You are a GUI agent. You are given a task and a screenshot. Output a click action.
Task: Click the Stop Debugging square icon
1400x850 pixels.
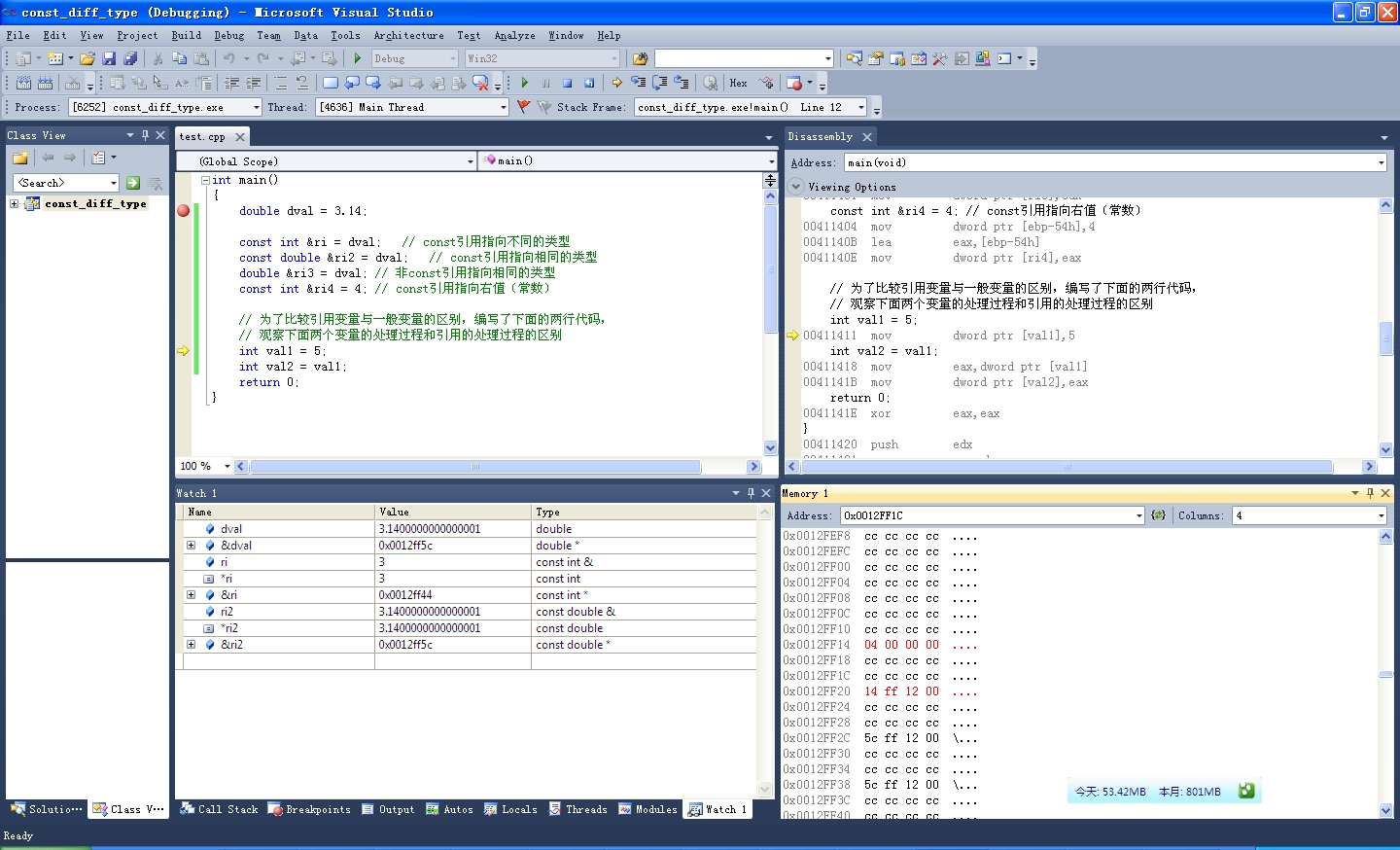[568, 83]
